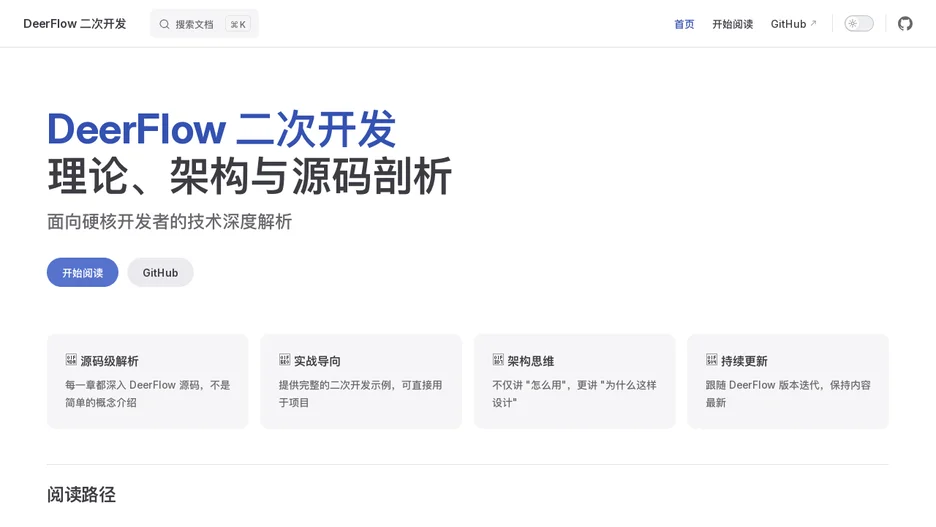The image size is (936, 527).
Task: Click the blue DeerFlow 二次开发 hero title
Action: [221, 129]
